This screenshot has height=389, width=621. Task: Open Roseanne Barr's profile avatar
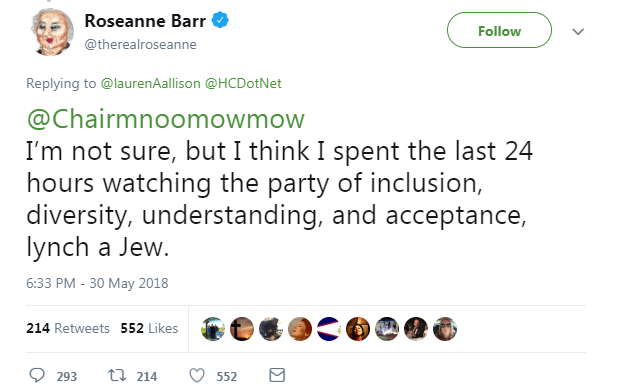tap(52, 32)
